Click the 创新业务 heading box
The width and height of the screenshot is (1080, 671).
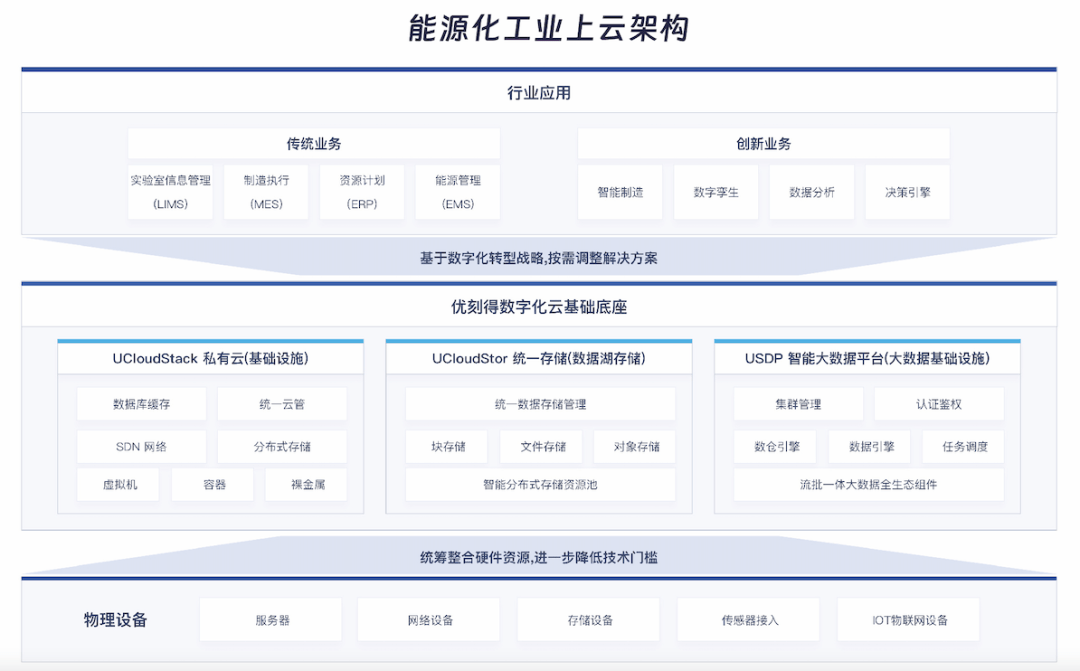click(764, 143)
